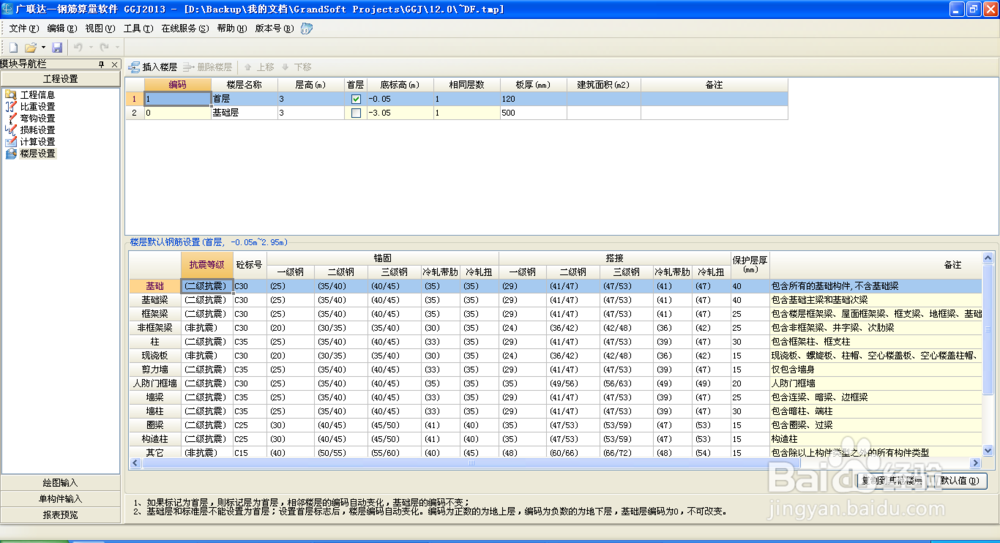Select 比重设置 in the navigation tree

pyautogui.click(x=38, y=107)
